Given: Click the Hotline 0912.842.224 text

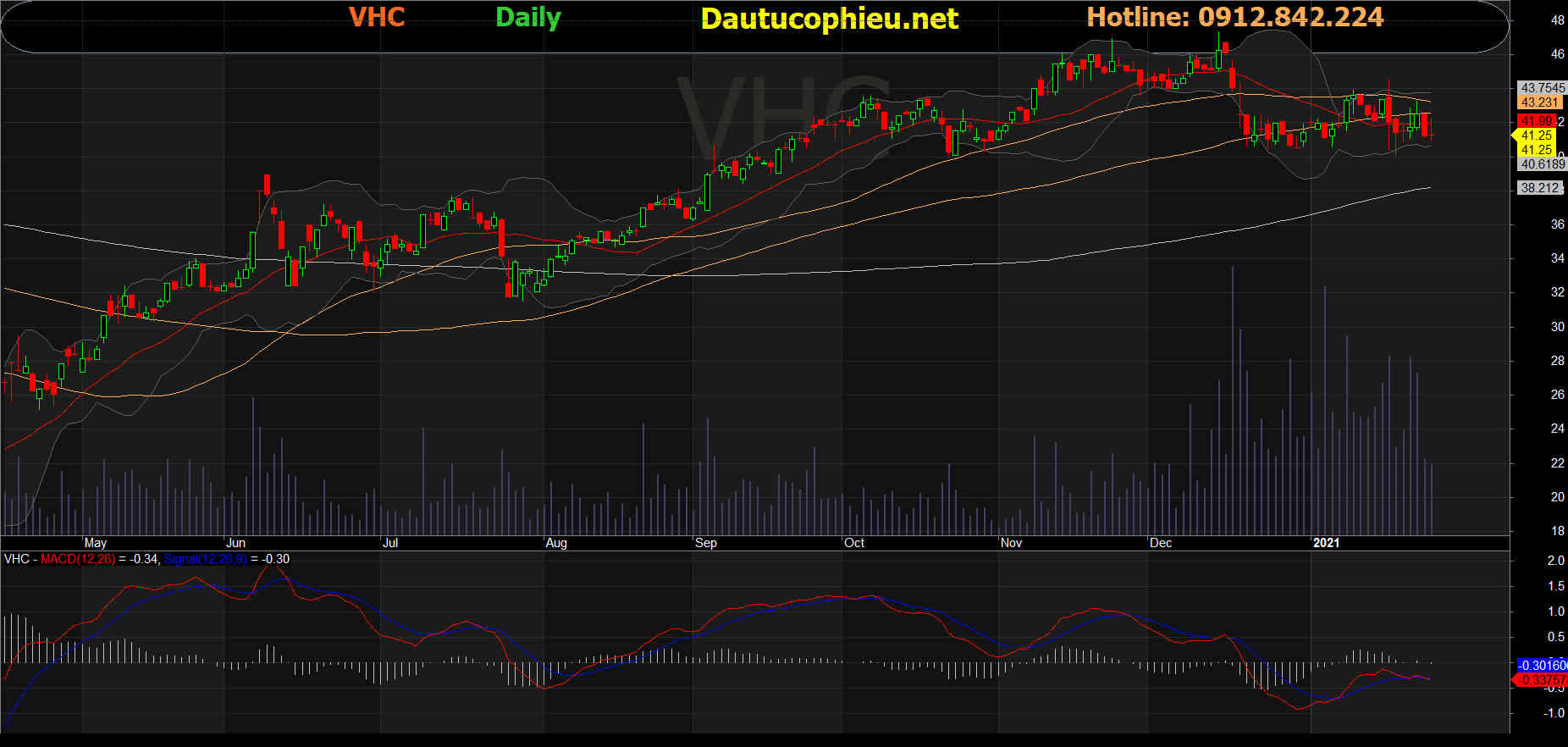Looking at the screenshot, I should (x=1235, y=17).
